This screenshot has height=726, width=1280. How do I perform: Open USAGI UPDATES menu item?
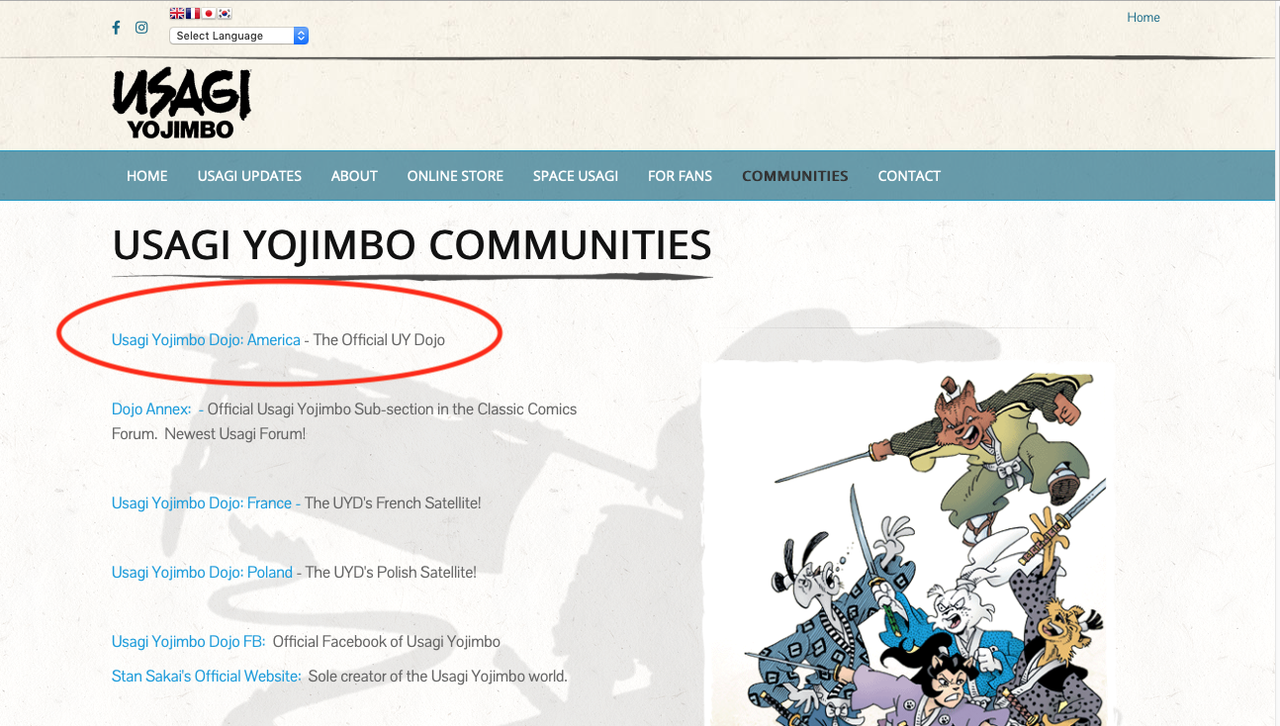249,176
